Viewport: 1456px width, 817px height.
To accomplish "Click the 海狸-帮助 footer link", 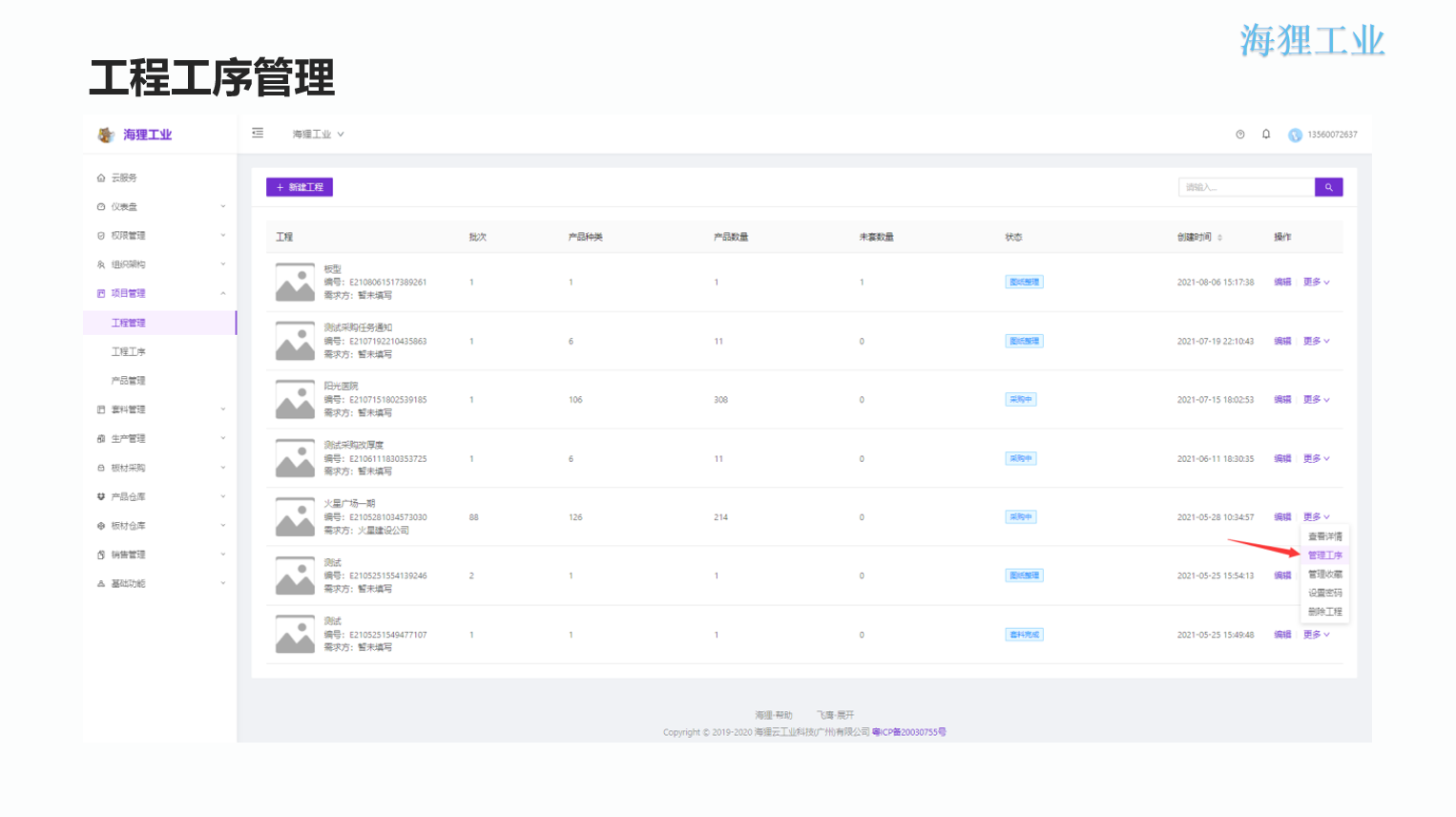I will tap(774, 715).
